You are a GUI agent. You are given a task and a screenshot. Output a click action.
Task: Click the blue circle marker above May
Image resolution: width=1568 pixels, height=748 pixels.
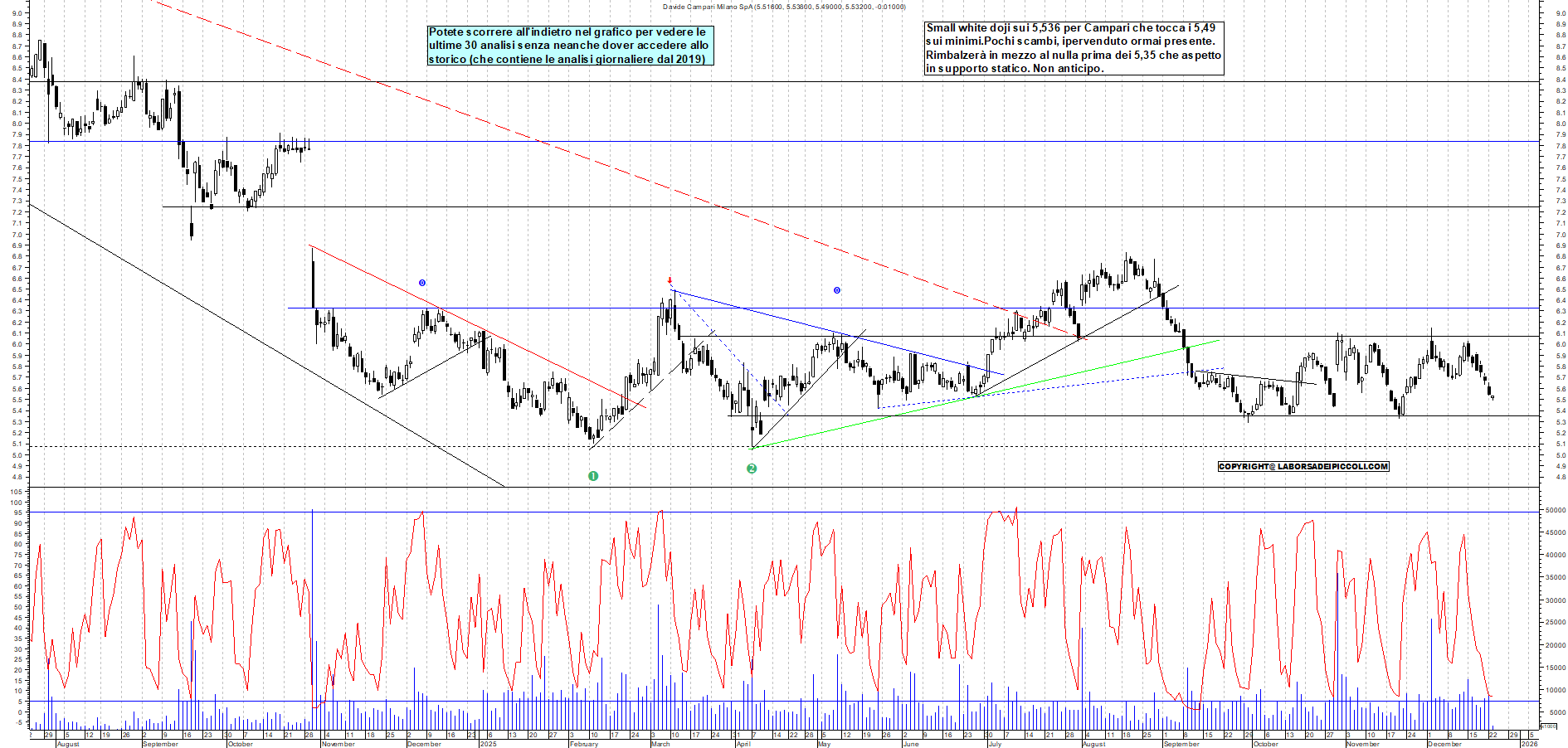tap(837, 290)
